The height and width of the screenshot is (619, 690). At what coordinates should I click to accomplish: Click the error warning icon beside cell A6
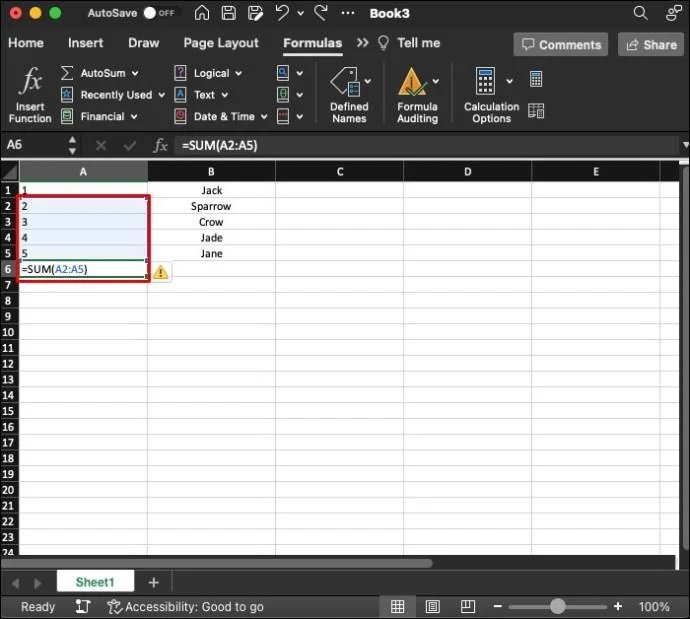(x=161, y=271)
